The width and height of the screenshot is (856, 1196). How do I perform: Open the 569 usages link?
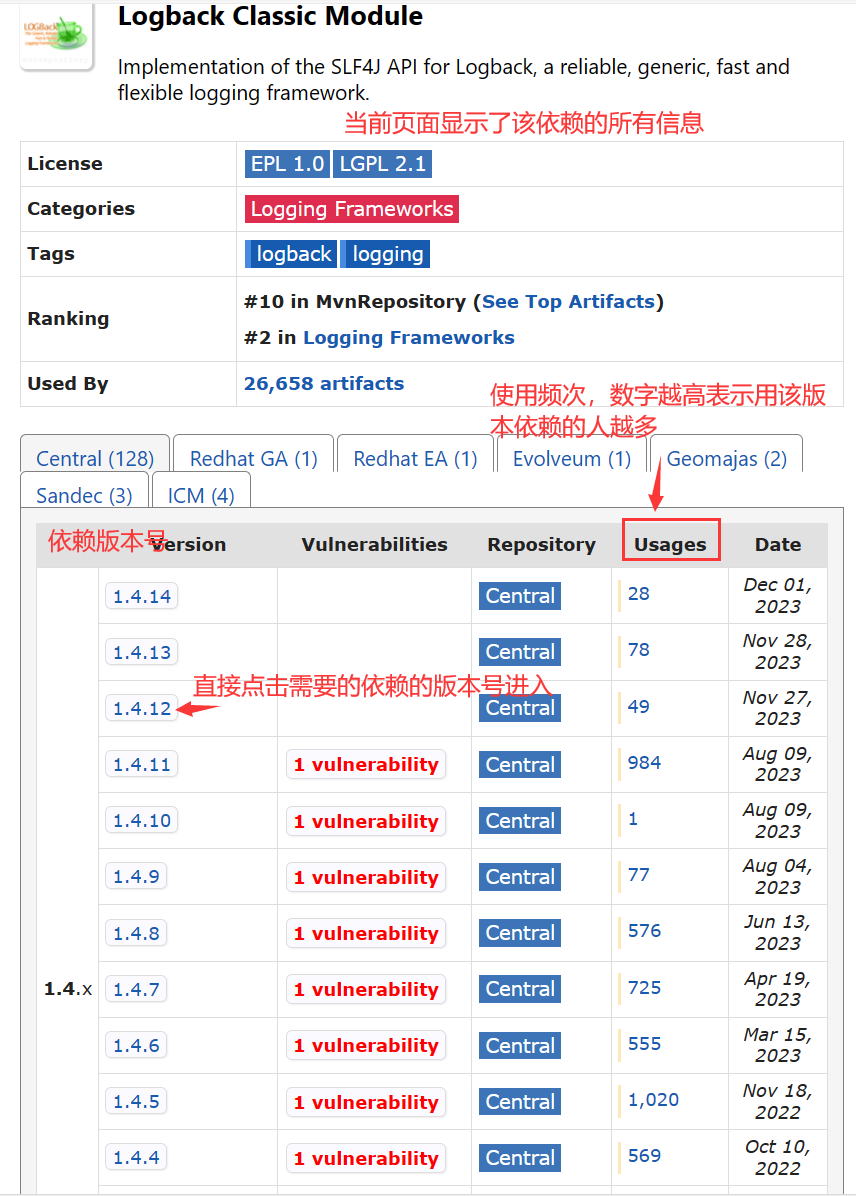click(x=644, y=1156)
